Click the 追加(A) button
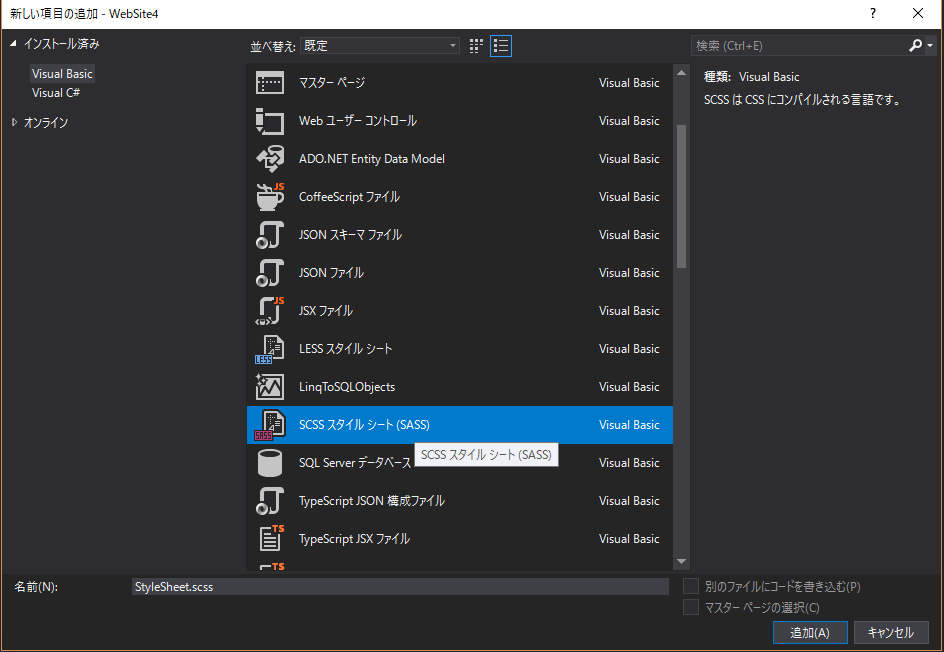The image size is (944, 652). point(810,632)
